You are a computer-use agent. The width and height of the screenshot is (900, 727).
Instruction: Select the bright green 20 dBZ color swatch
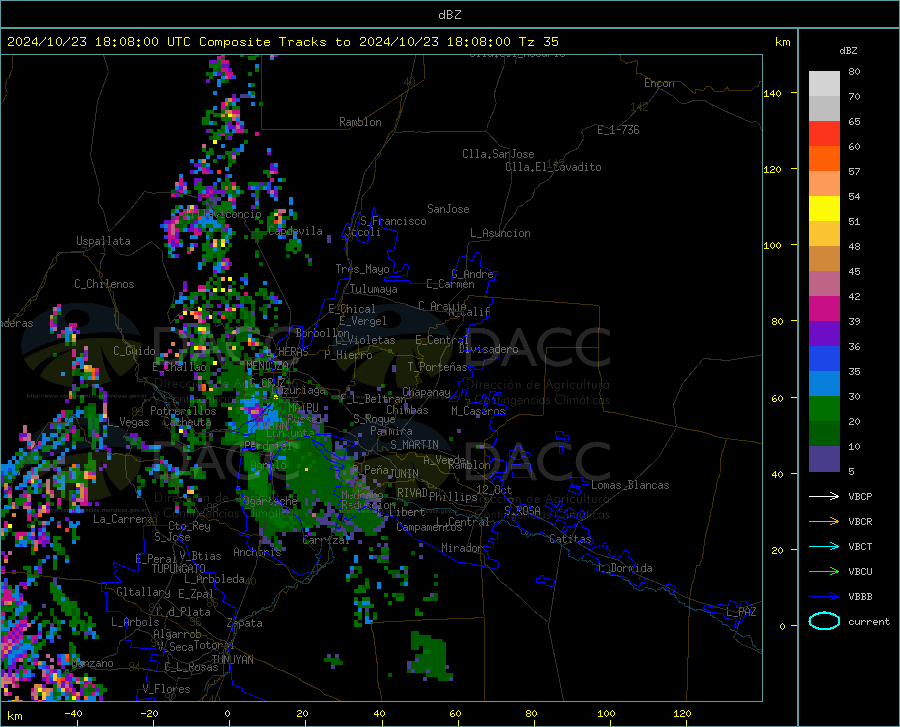[824, 409]
